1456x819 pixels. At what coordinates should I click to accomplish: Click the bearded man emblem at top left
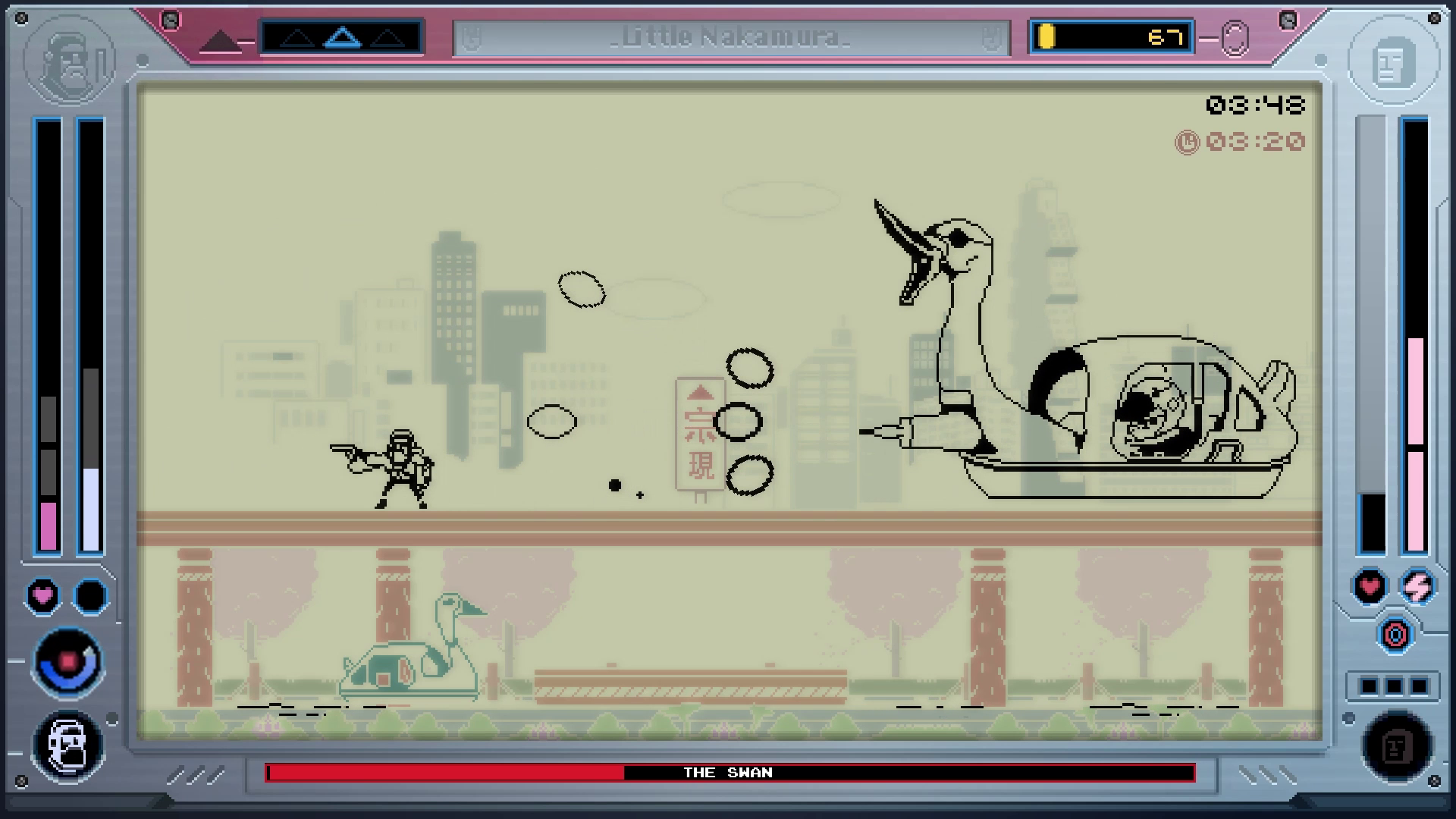[69, 58]
